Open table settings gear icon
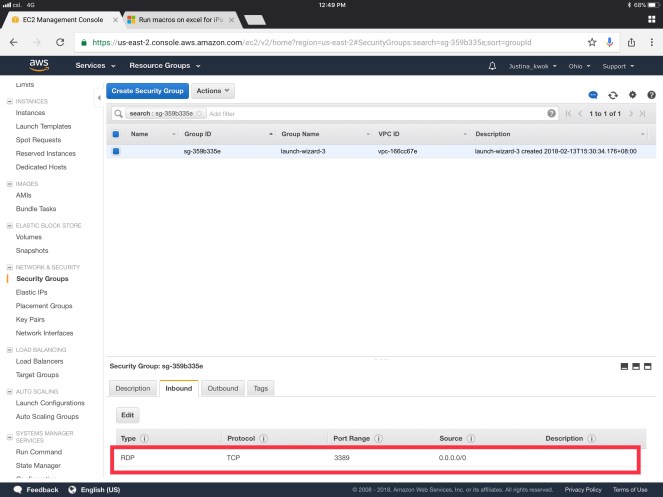Screen dimensions: 663x497 point(632,94)
